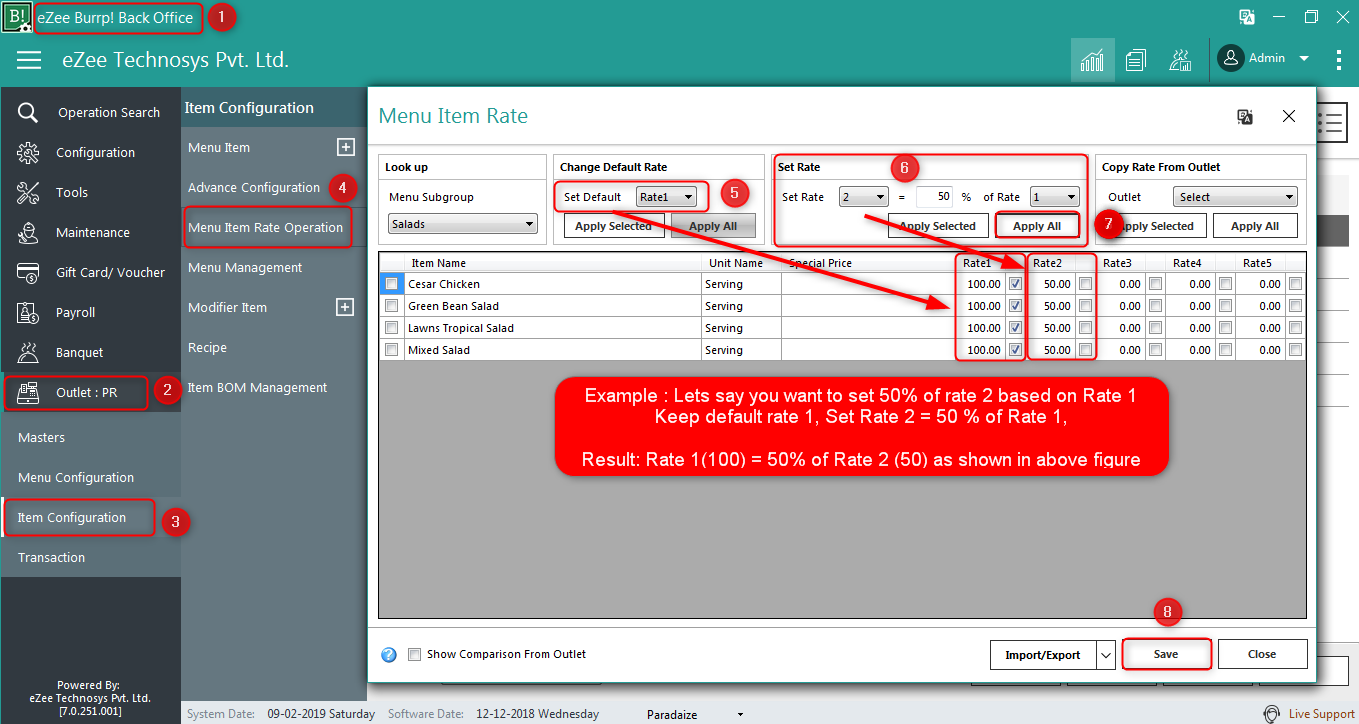Click the Outlet : PR register icon
Viewport: 1359px width, 724px height.
(x=28, y=392)
